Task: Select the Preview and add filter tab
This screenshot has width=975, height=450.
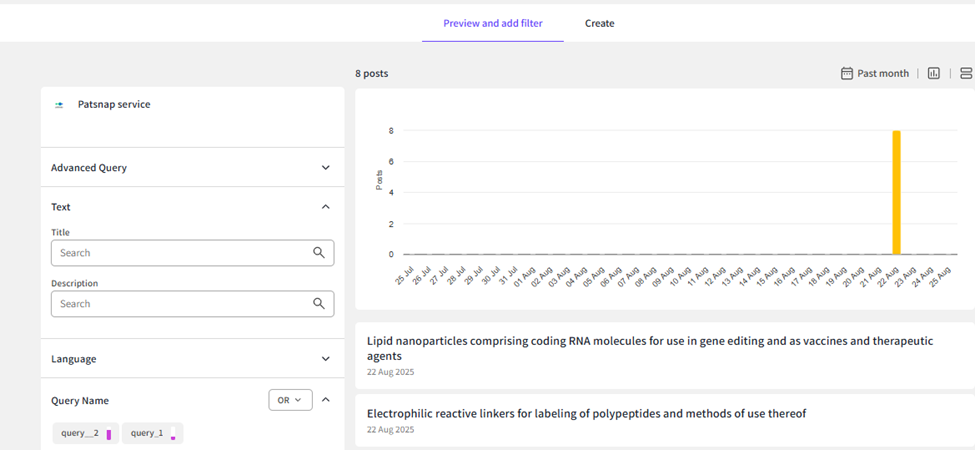Action: [x=493, y=23]
